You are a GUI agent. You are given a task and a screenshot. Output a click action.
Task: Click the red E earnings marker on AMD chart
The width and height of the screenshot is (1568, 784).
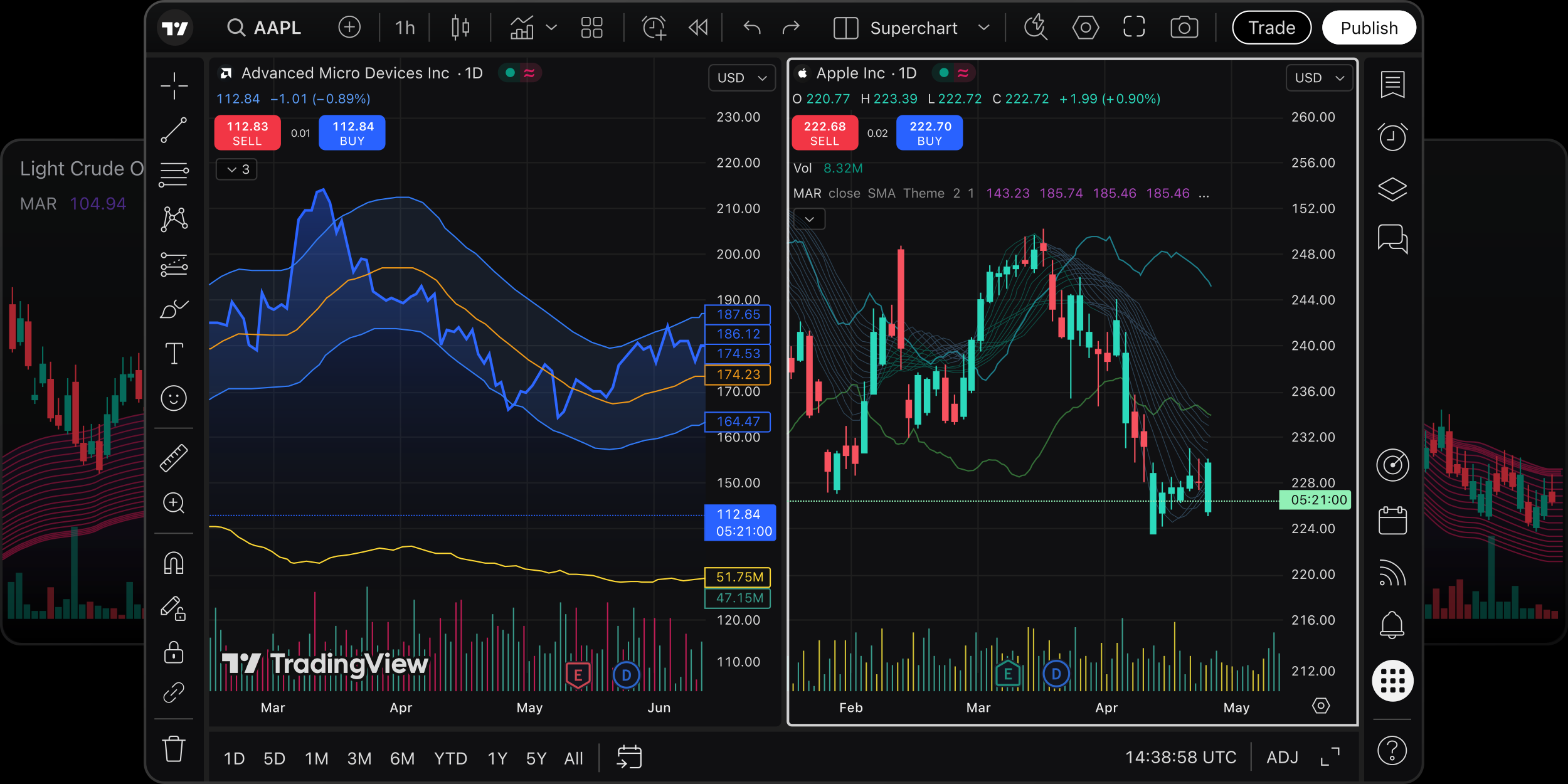pyautogui.click(x=578, y=675)
